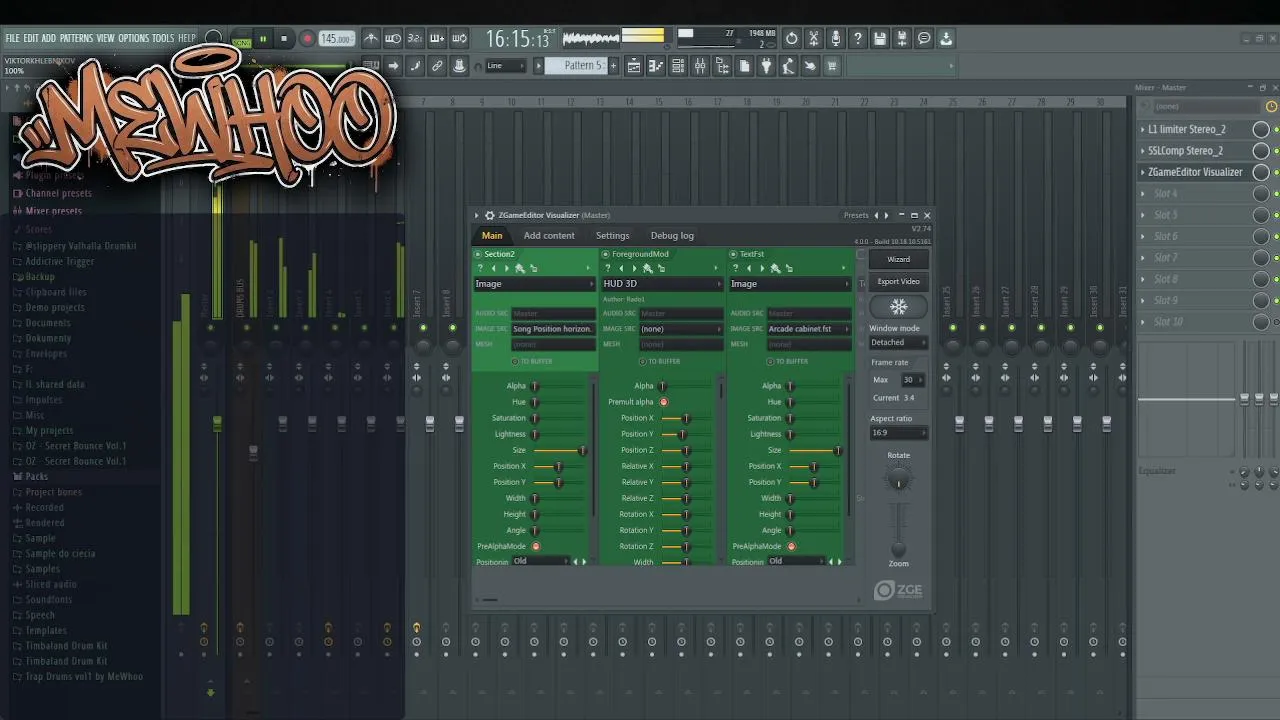Toggle the Section2 layer enable switch
This screenshot has width=1280, height=720.
[x=478, y=254]
